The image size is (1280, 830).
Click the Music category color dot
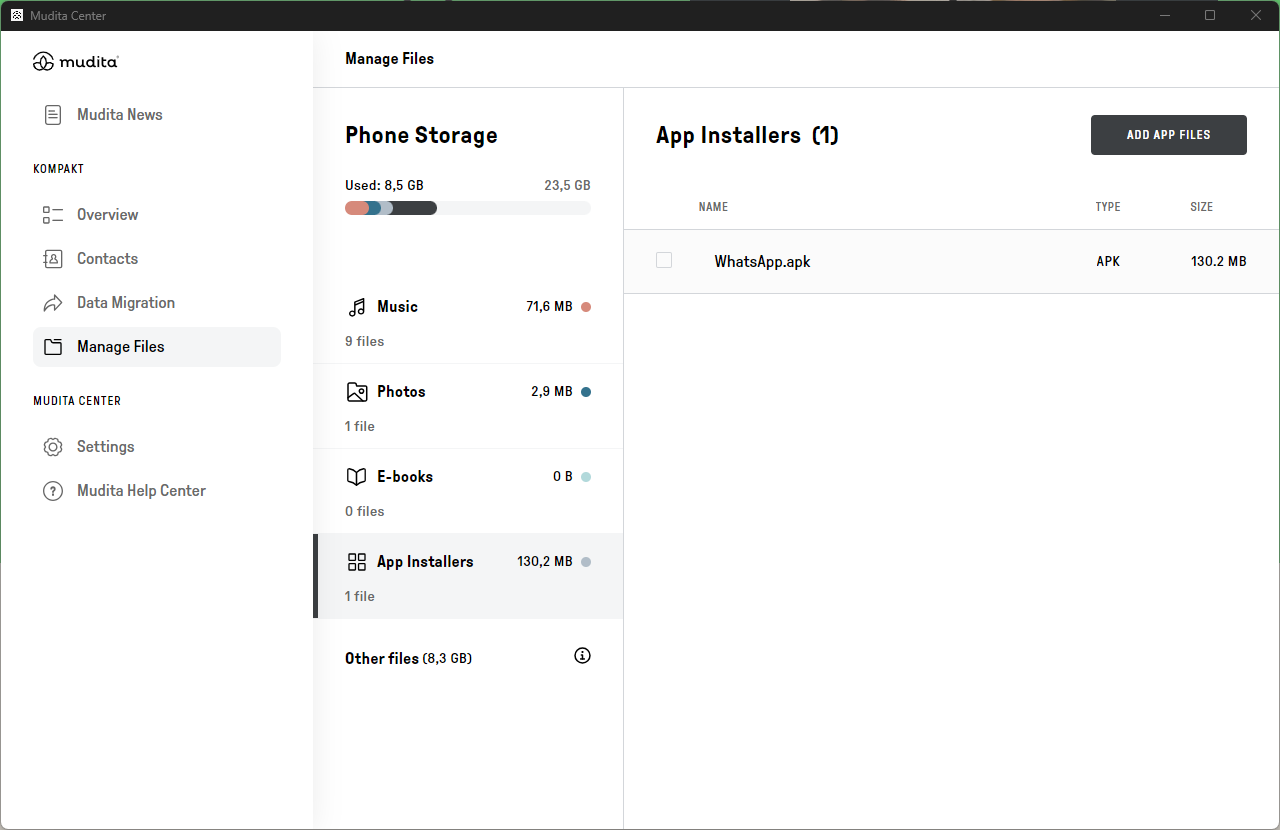click(586, 307)
